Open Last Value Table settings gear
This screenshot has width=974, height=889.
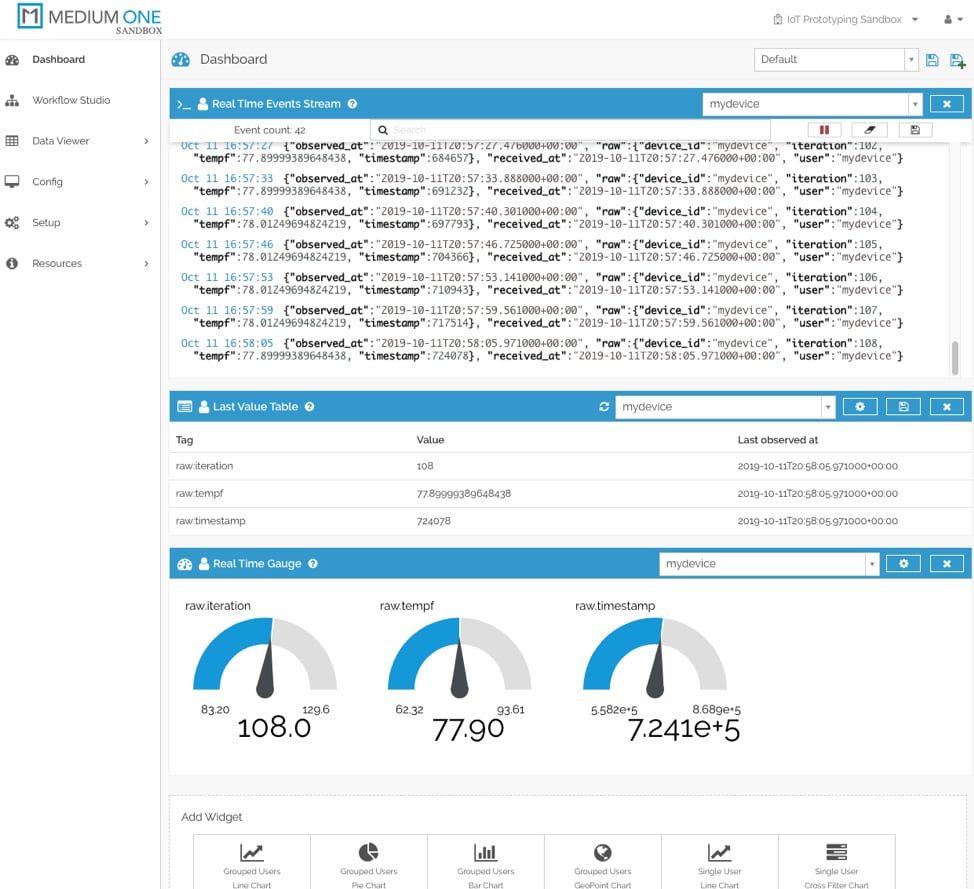click(860, 406)
